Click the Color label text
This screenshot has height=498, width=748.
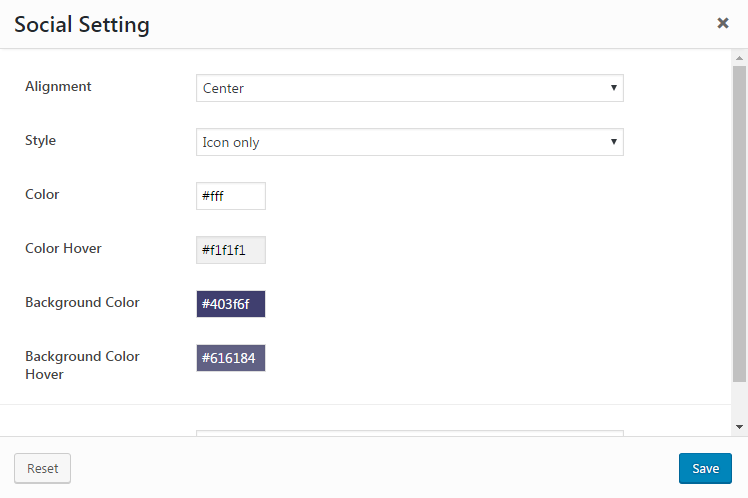click(x=42, y=195)
